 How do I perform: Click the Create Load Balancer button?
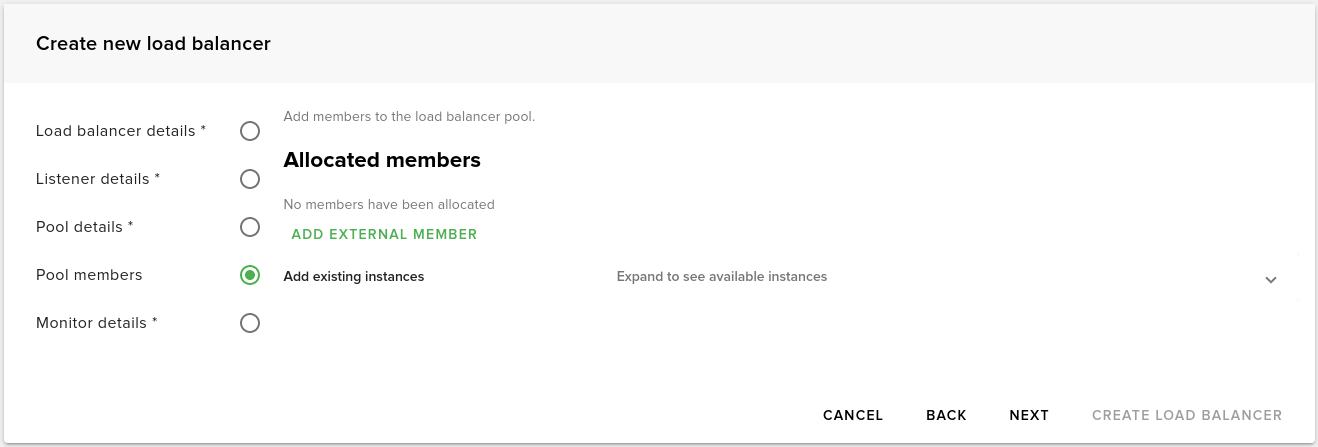tap(1187, 415)
